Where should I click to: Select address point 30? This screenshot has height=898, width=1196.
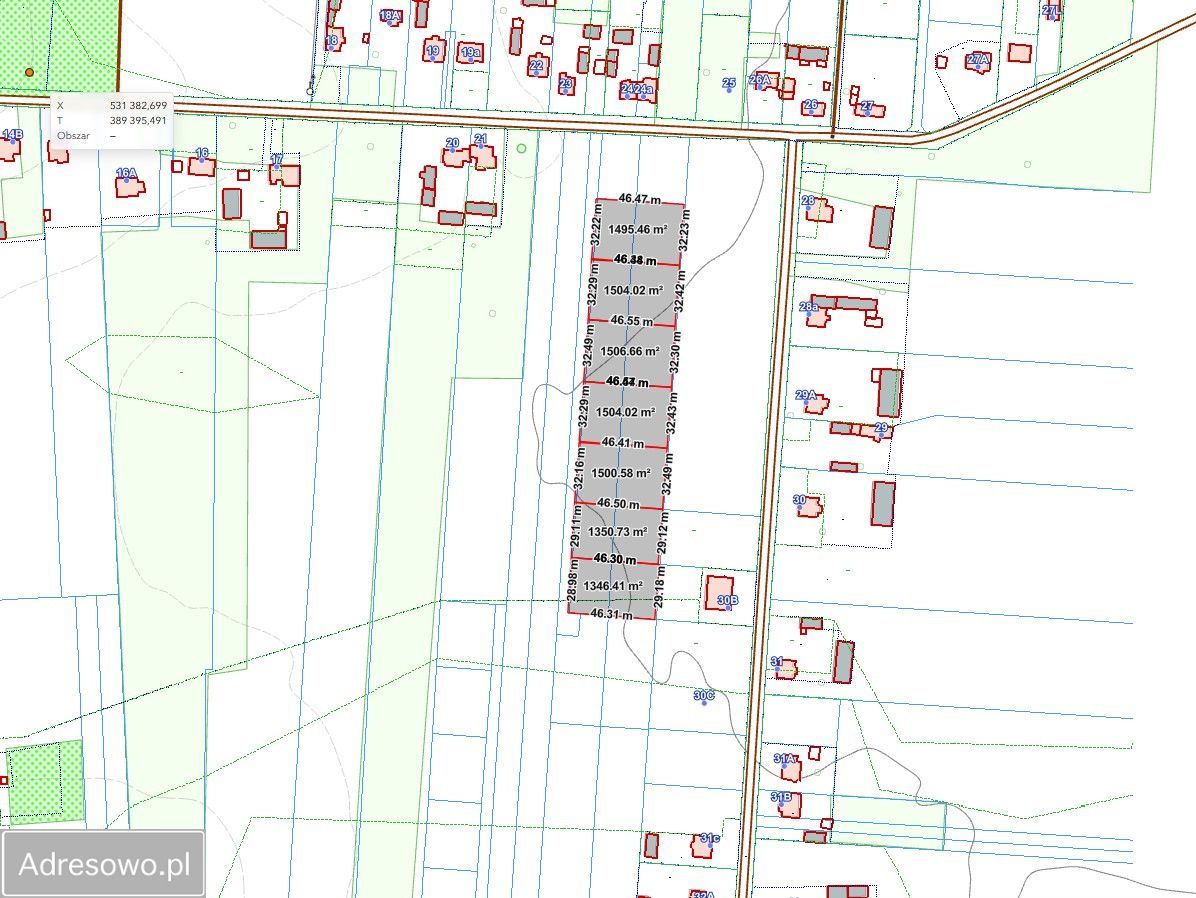(x=799, y=502)
